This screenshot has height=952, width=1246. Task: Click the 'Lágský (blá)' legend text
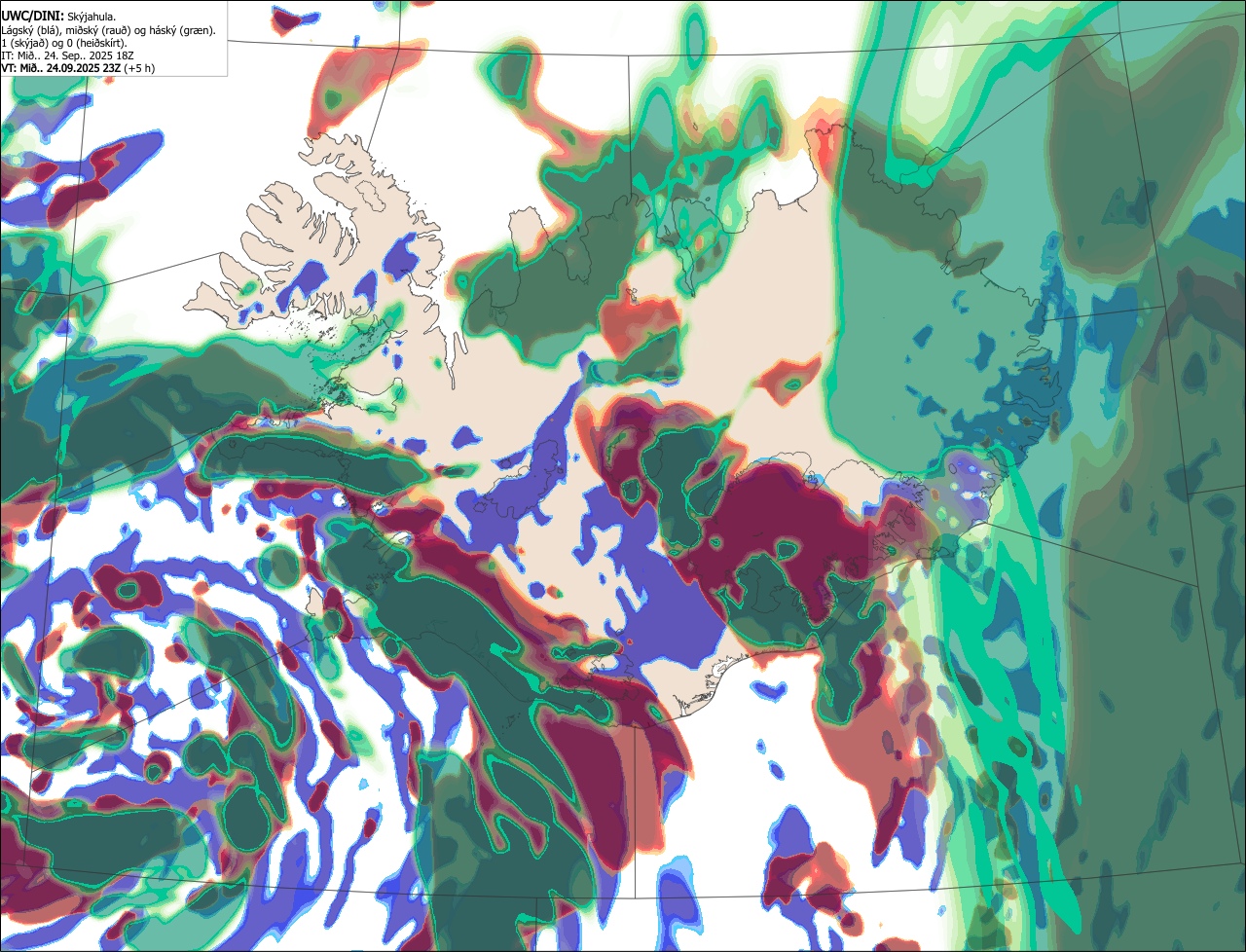(30, 31)
